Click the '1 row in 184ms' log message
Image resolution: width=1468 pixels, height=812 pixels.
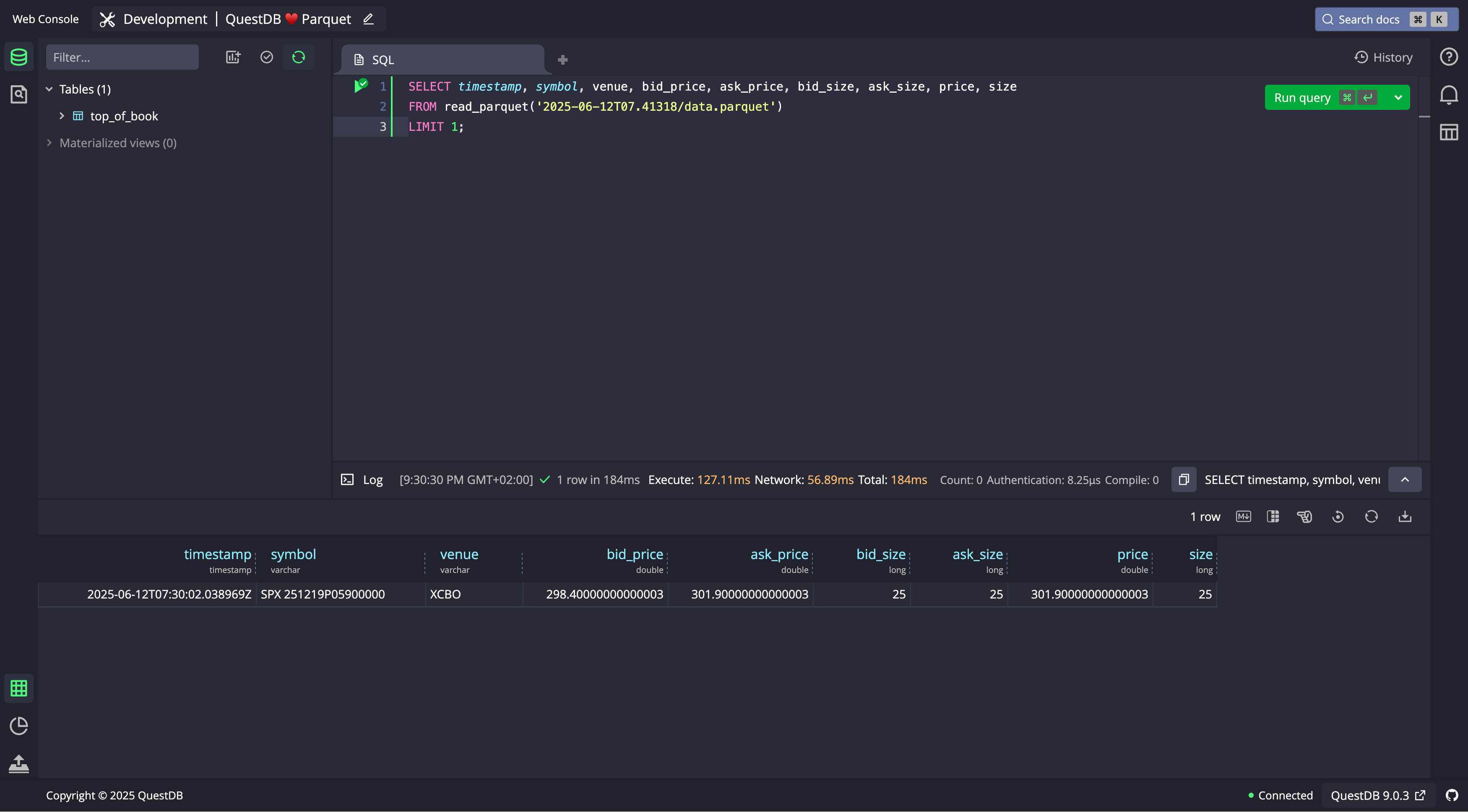[598, 480]
